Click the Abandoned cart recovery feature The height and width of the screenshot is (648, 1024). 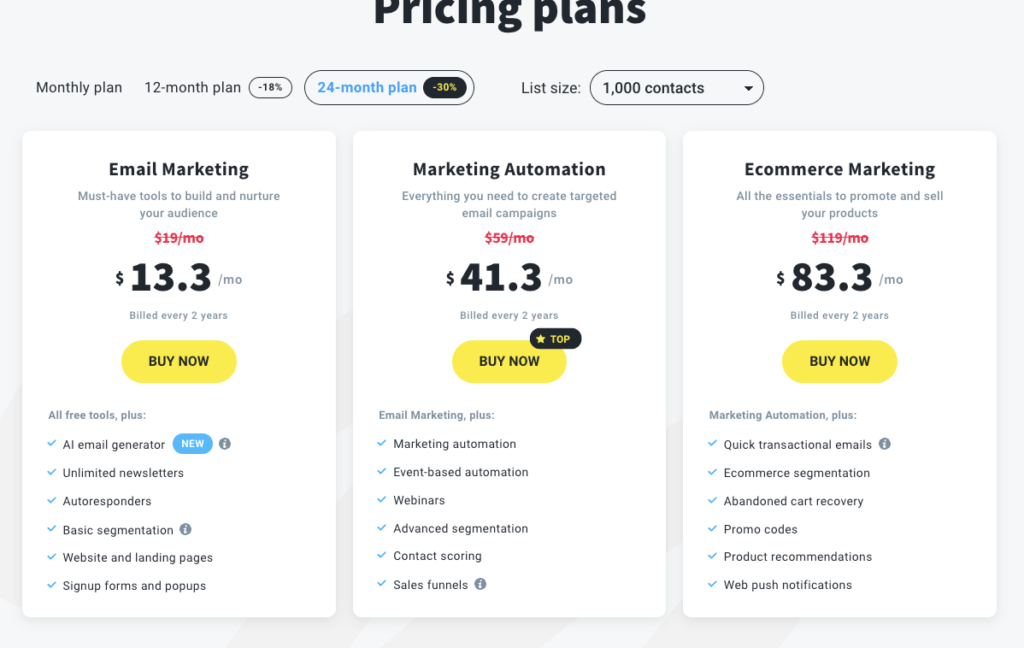pyautogui.click(x=793, y=501)
